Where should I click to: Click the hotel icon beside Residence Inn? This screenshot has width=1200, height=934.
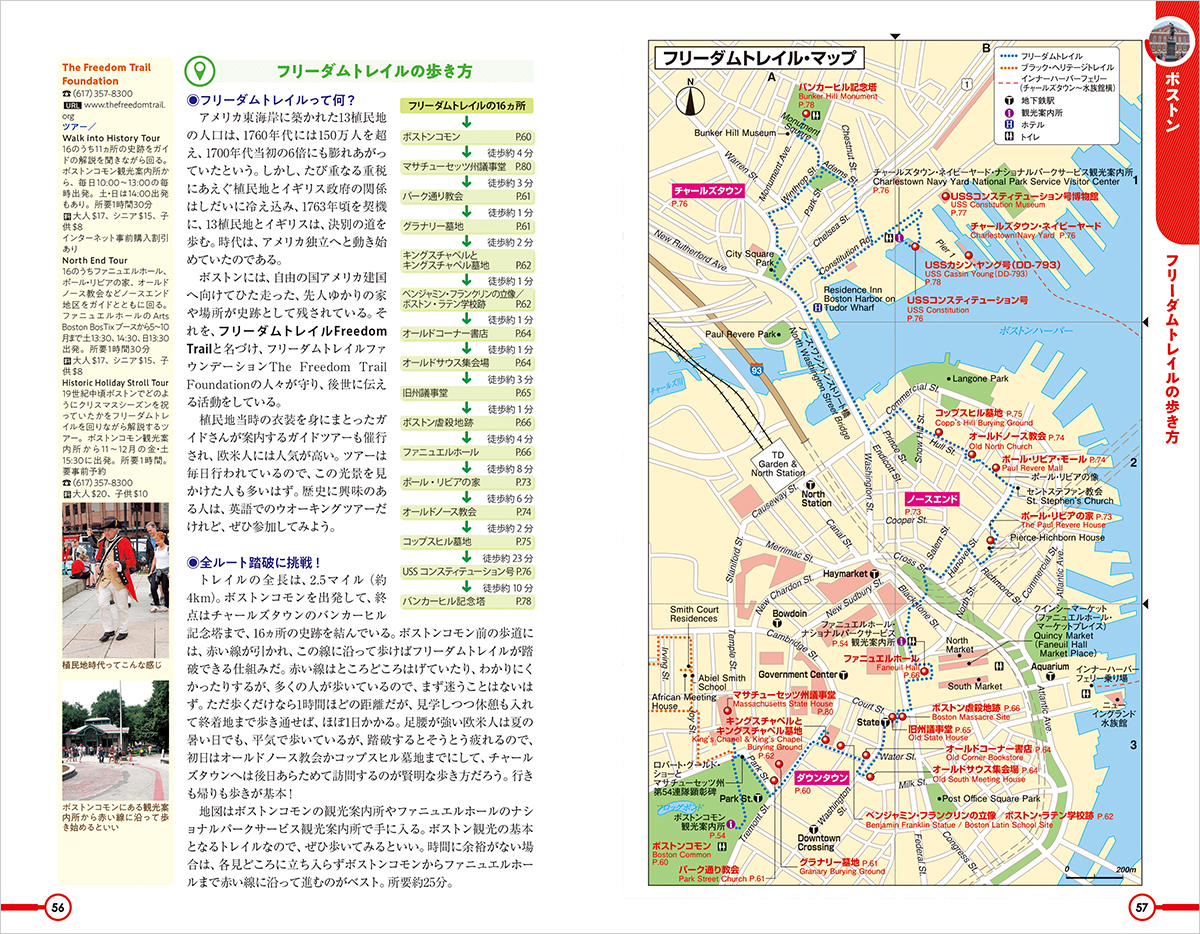tap(818, 309)
